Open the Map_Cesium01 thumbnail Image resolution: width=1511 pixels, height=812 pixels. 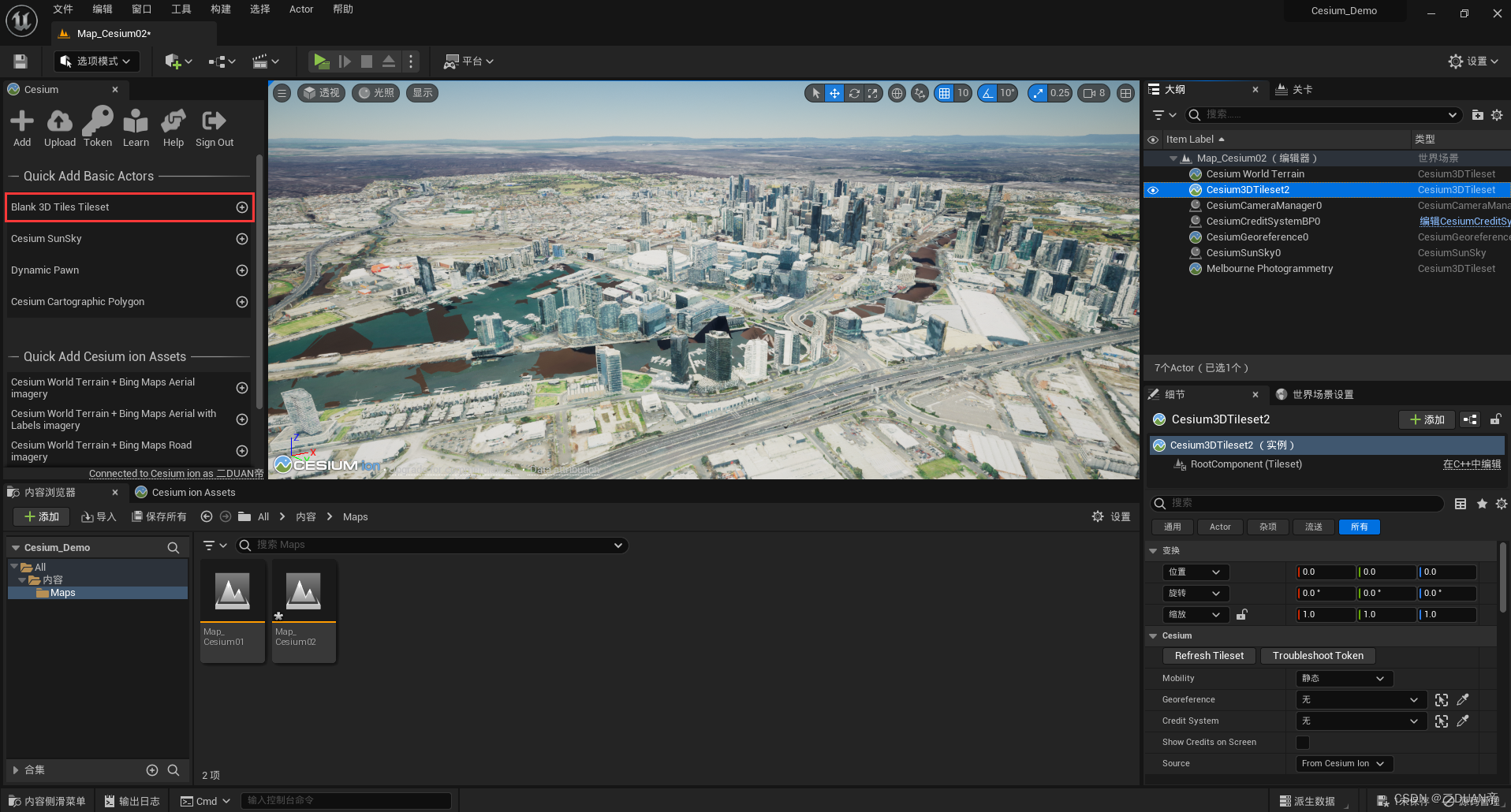point(233,611)
